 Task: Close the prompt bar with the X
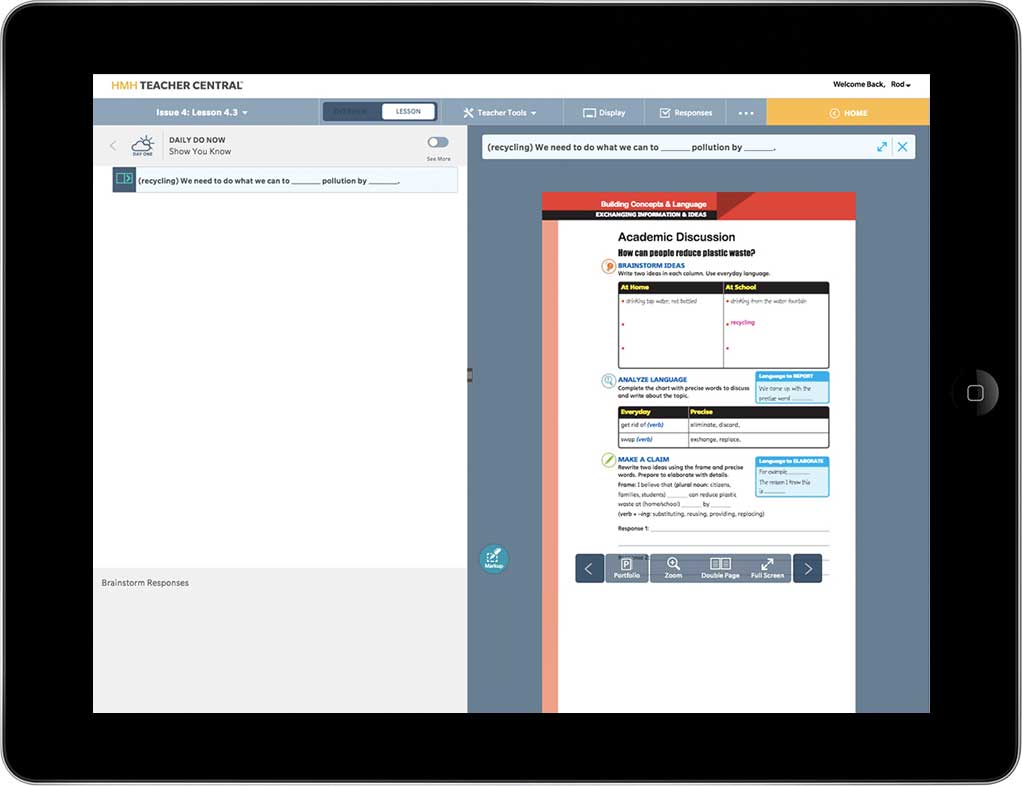902,147
